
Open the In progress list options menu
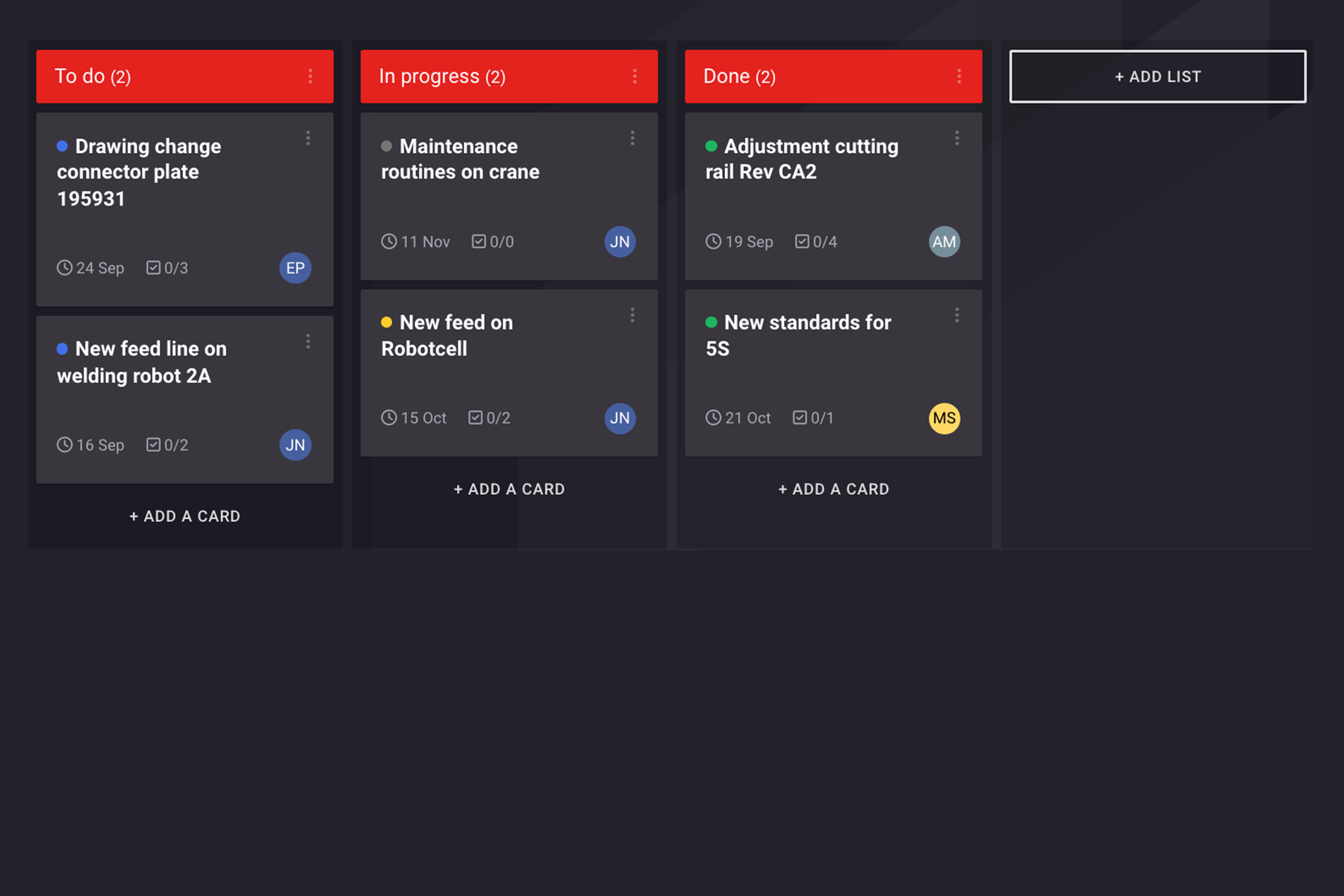click(x=635, y=76)
